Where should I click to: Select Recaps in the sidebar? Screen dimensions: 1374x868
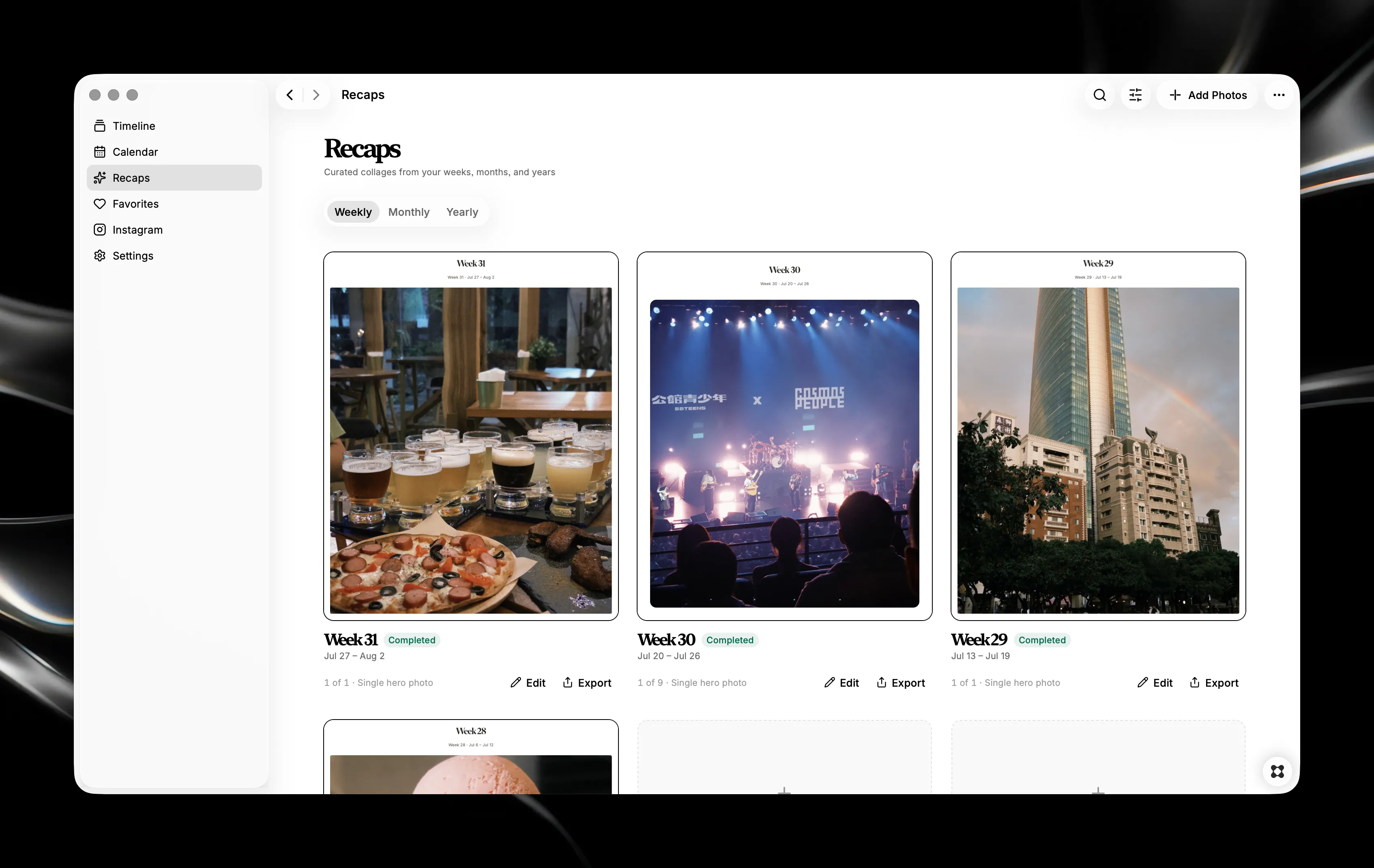(x=174, y=178)
